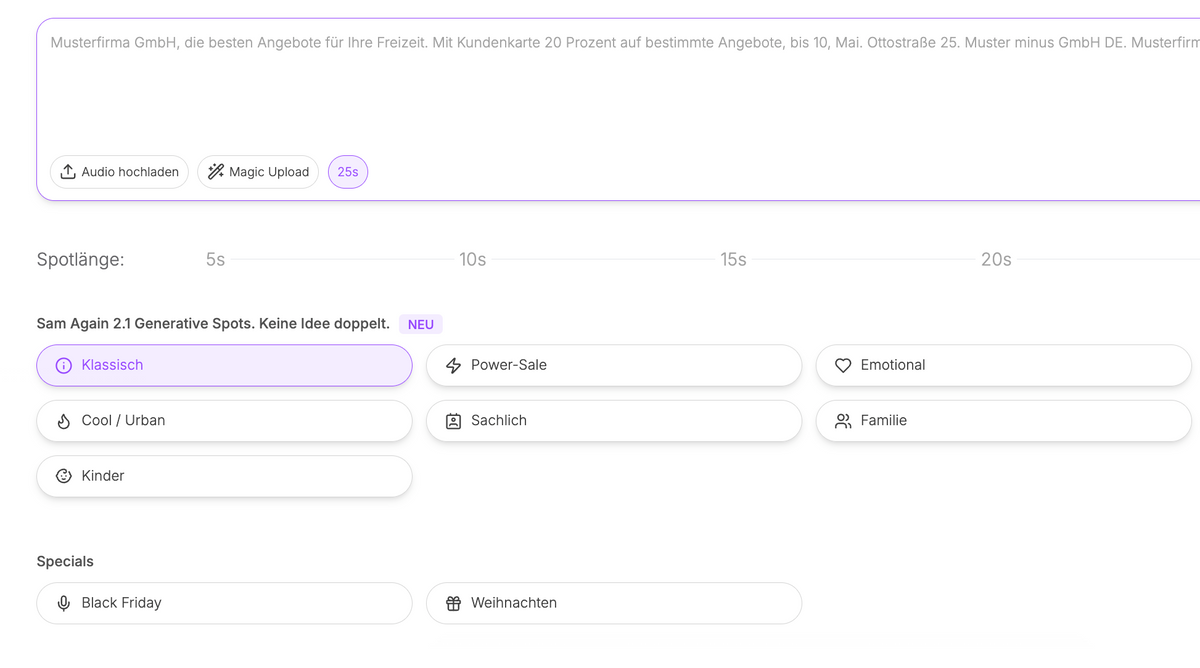Click the smiley face icon on Kinder
The width and height of the screenshot is (1200, 668).
(x=64, y=477)
